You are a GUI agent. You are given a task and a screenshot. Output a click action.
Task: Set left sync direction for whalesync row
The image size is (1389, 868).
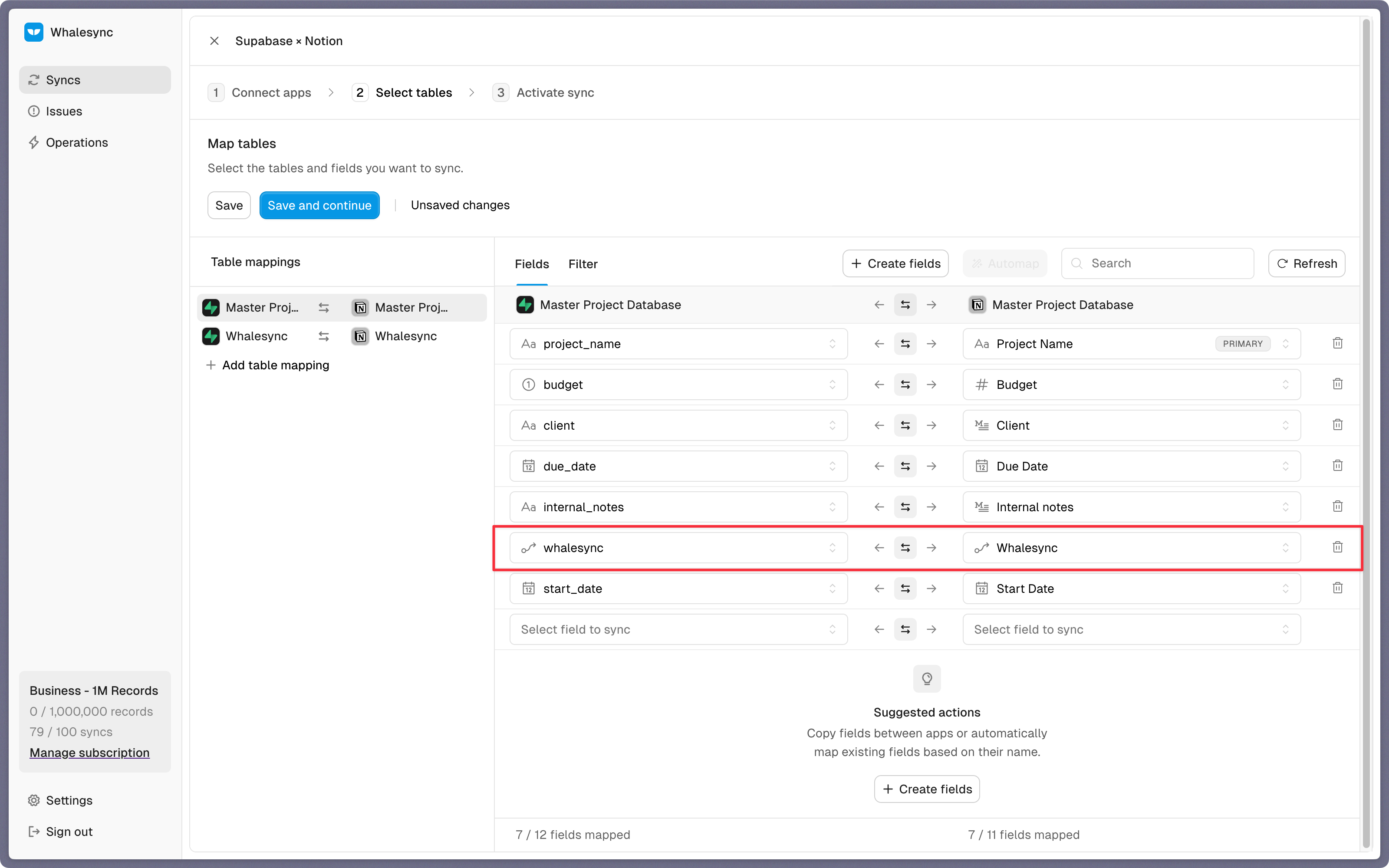(x=879, y=548)
